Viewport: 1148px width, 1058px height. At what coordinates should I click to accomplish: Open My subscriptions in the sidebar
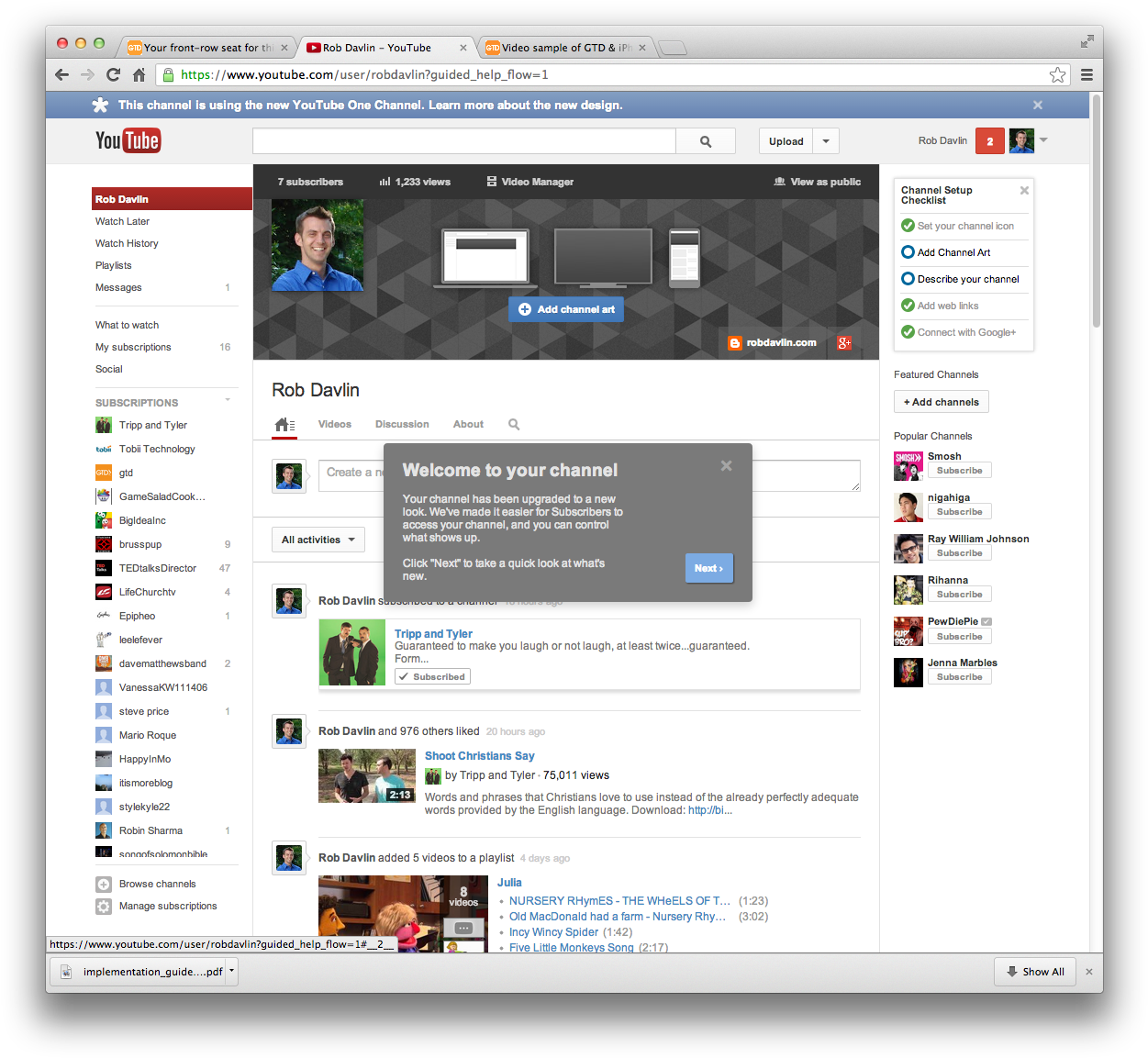[133, 347]
